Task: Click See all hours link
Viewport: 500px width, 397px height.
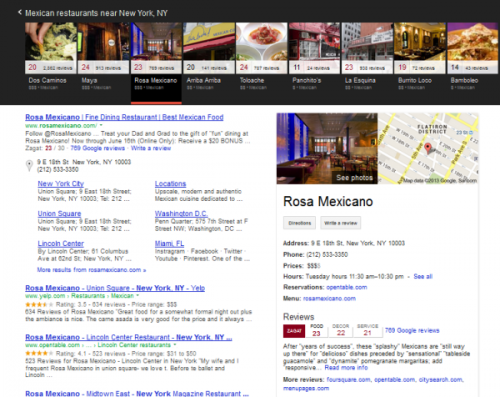Action: 423,276
